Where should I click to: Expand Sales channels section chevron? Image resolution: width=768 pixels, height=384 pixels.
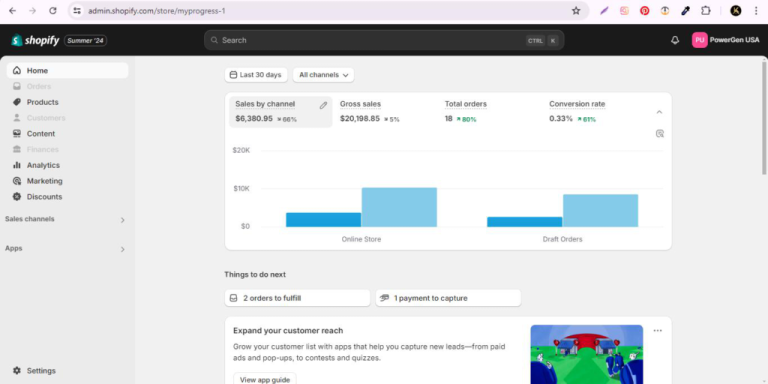122,220
